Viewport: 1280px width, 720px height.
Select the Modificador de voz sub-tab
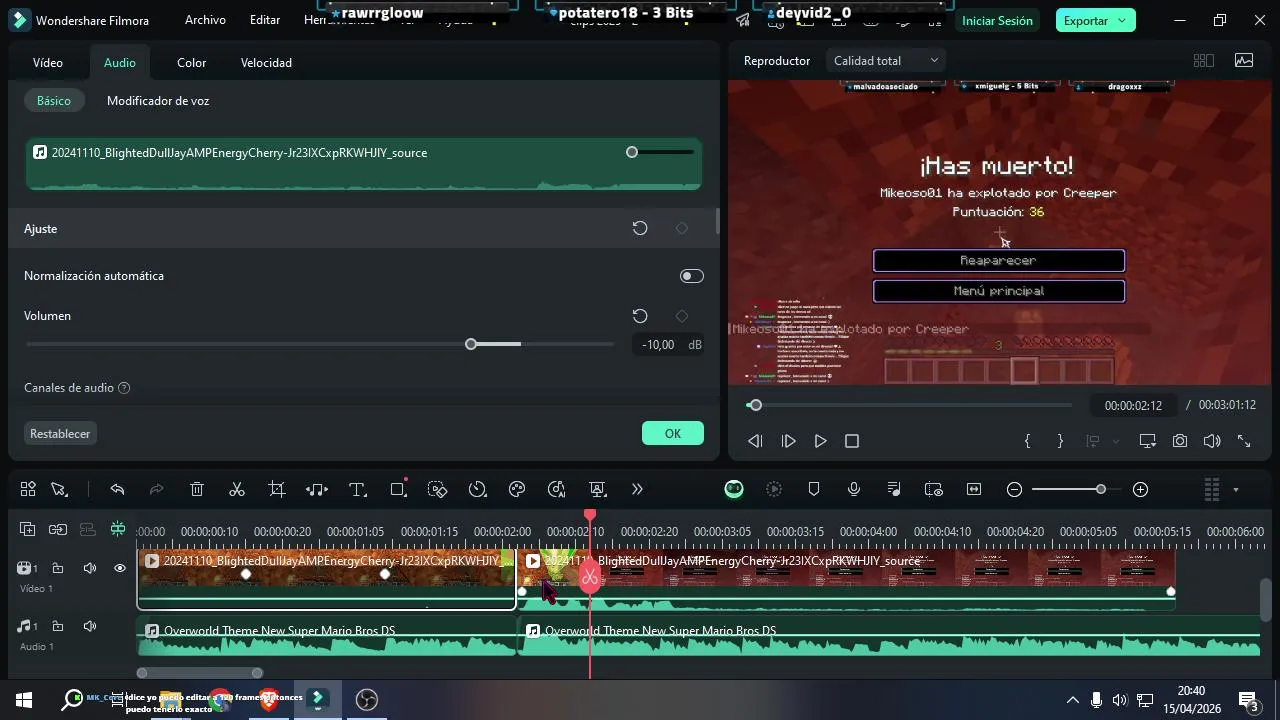(x=158, y=101)
